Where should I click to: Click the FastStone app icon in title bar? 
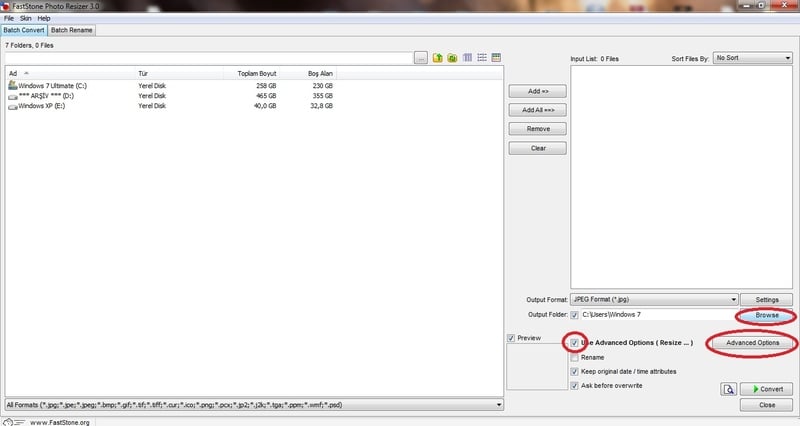click(5, 6)
